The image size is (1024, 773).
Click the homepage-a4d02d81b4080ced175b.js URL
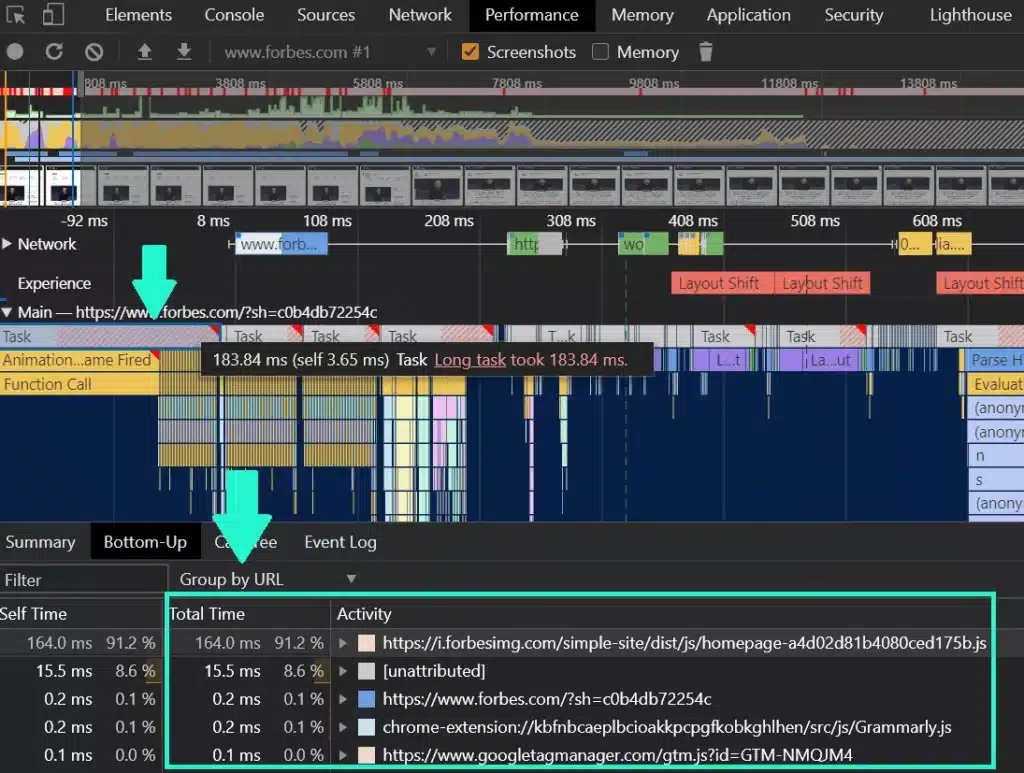tap(684, 643)
